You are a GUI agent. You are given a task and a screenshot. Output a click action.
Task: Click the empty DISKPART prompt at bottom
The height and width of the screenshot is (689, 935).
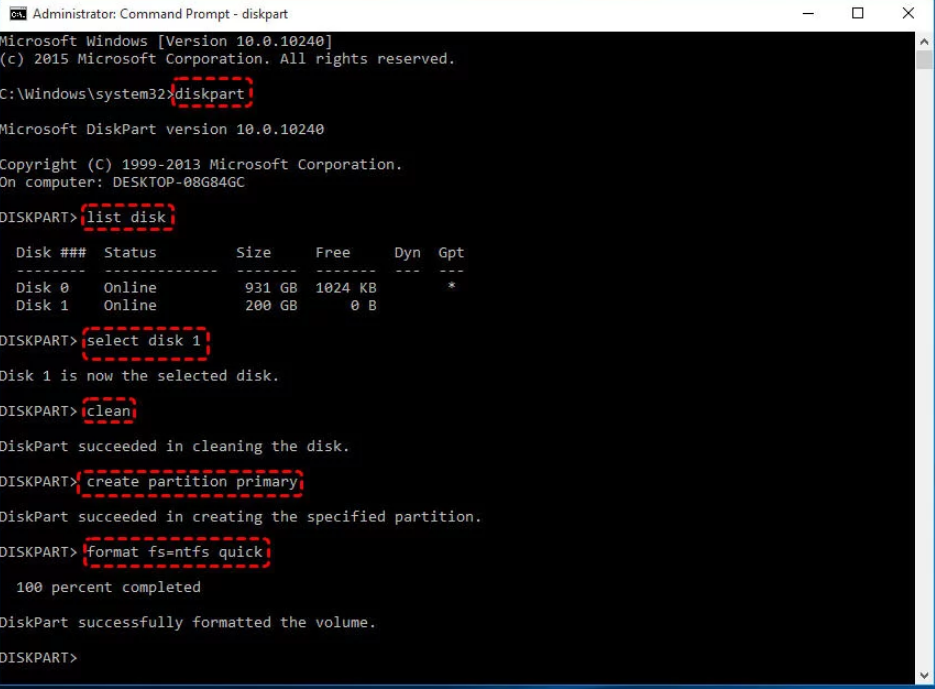coord(39,657)
